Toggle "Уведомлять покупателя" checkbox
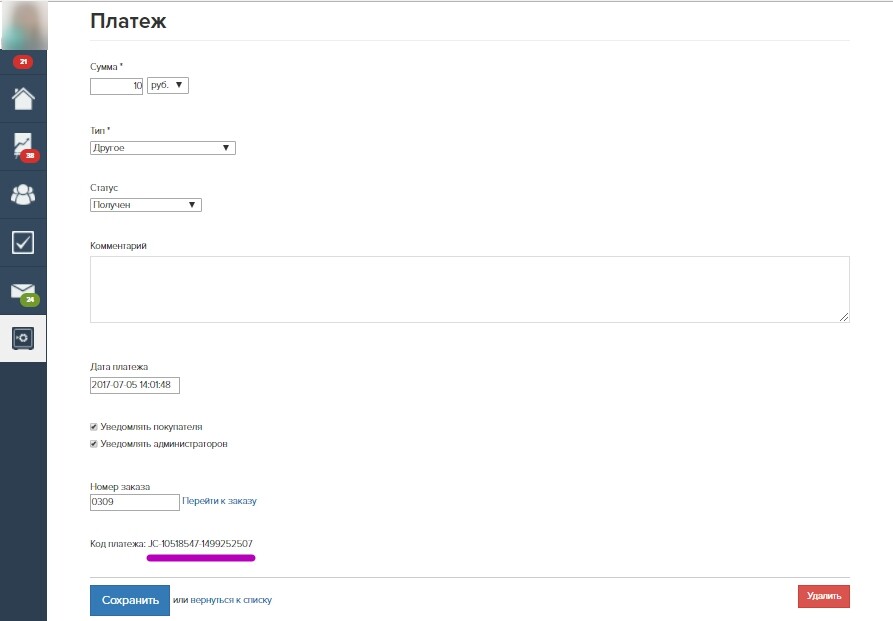The width and height of the screenshot is (893, 621). [x=94, y=427]
